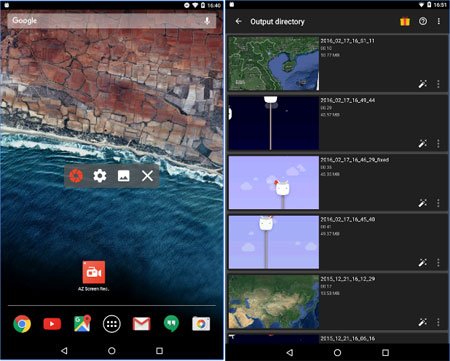Tap Home on the right phone's navigation bar
Image resolution: width=450 pixels, height=361 pixels.
(337, 352)
